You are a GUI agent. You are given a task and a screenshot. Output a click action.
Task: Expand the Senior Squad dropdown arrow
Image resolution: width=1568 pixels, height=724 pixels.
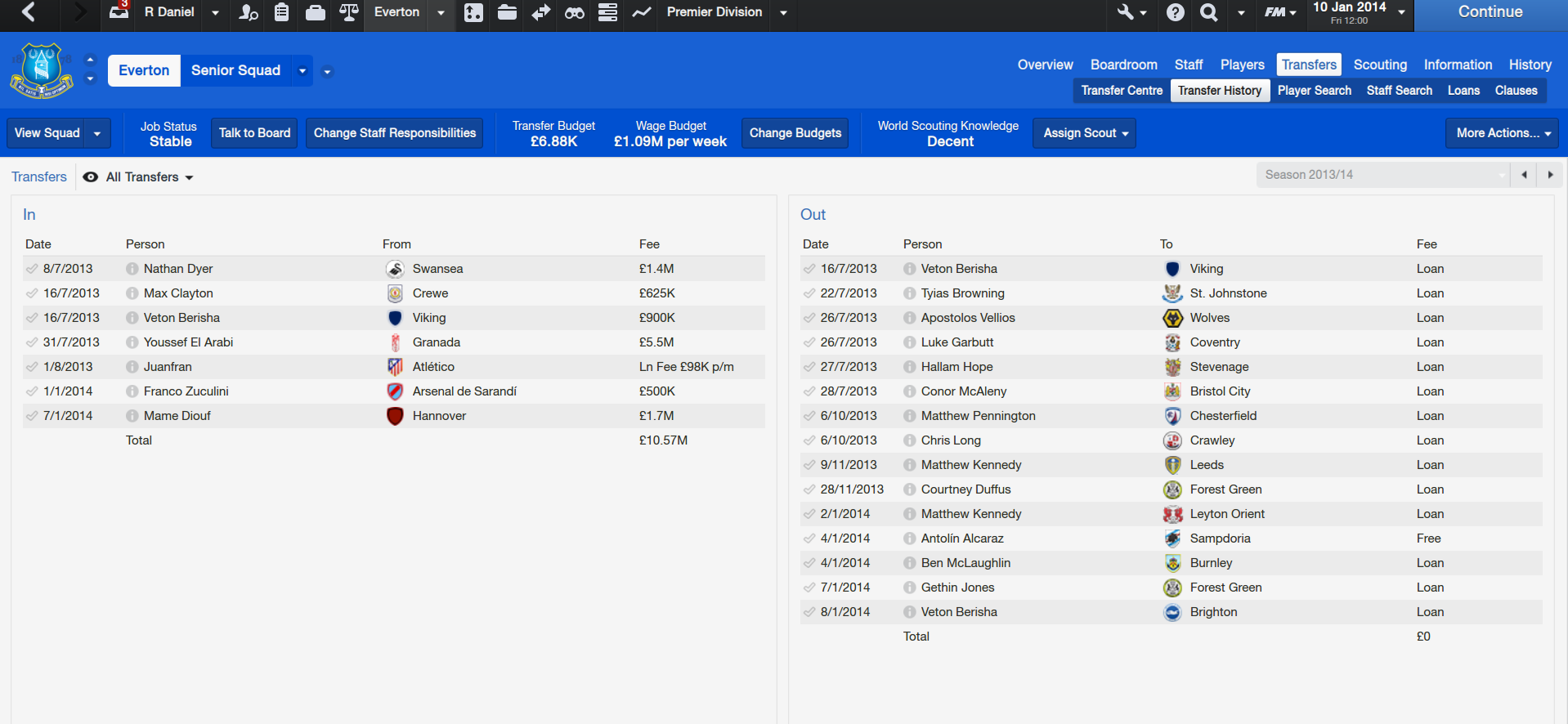coord(302,71)
